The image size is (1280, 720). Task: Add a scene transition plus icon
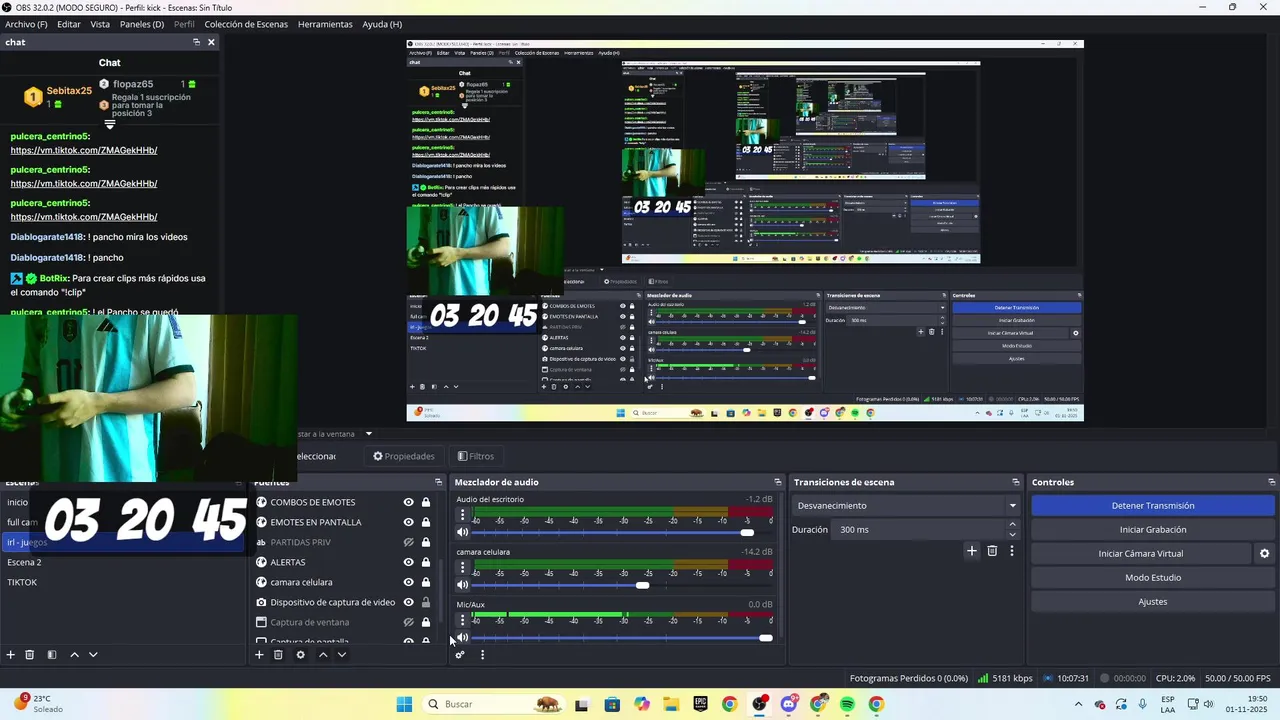click(971, 551)
